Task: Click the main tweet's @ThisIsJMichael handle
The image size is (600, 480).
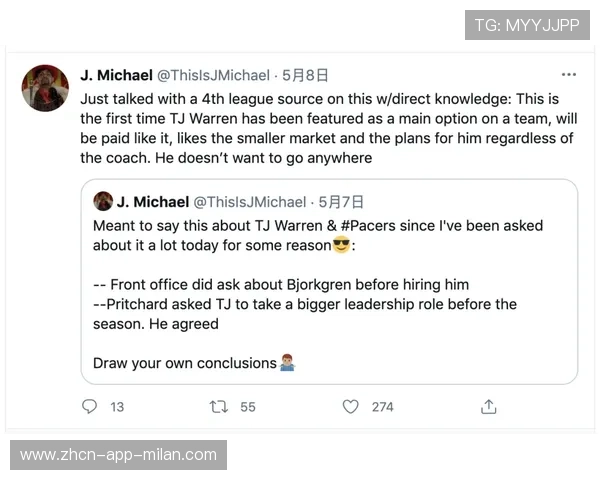Action: point(214,75)
